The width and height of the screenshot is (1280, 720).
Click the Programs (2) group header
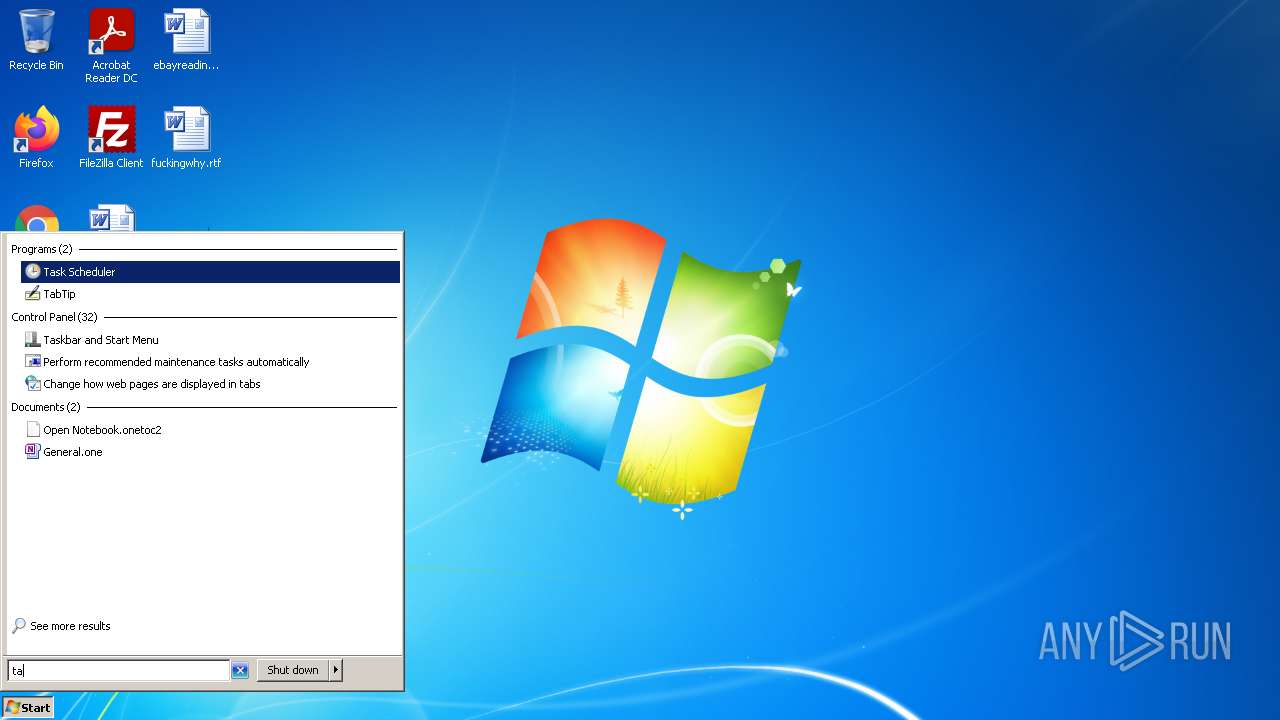42,249
